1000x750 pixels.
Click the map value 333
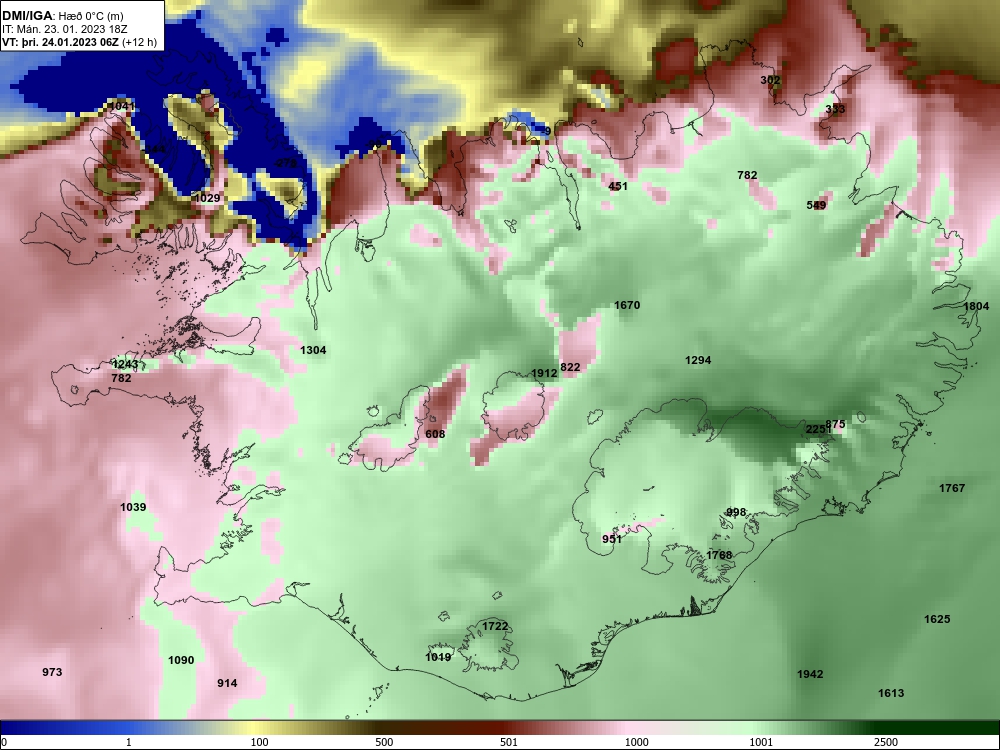coord(835,109)
